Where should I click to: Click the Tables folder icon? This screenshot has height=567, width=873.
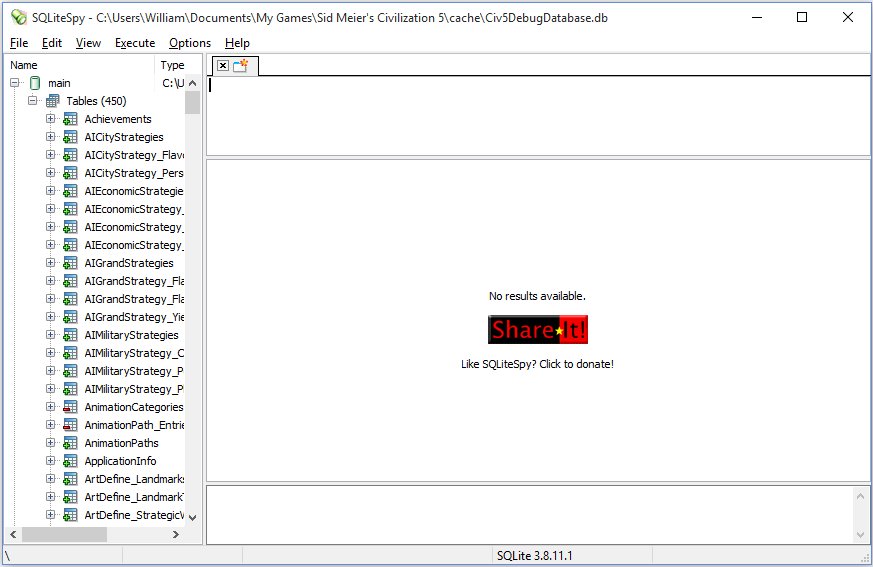[x=53, y=101]
